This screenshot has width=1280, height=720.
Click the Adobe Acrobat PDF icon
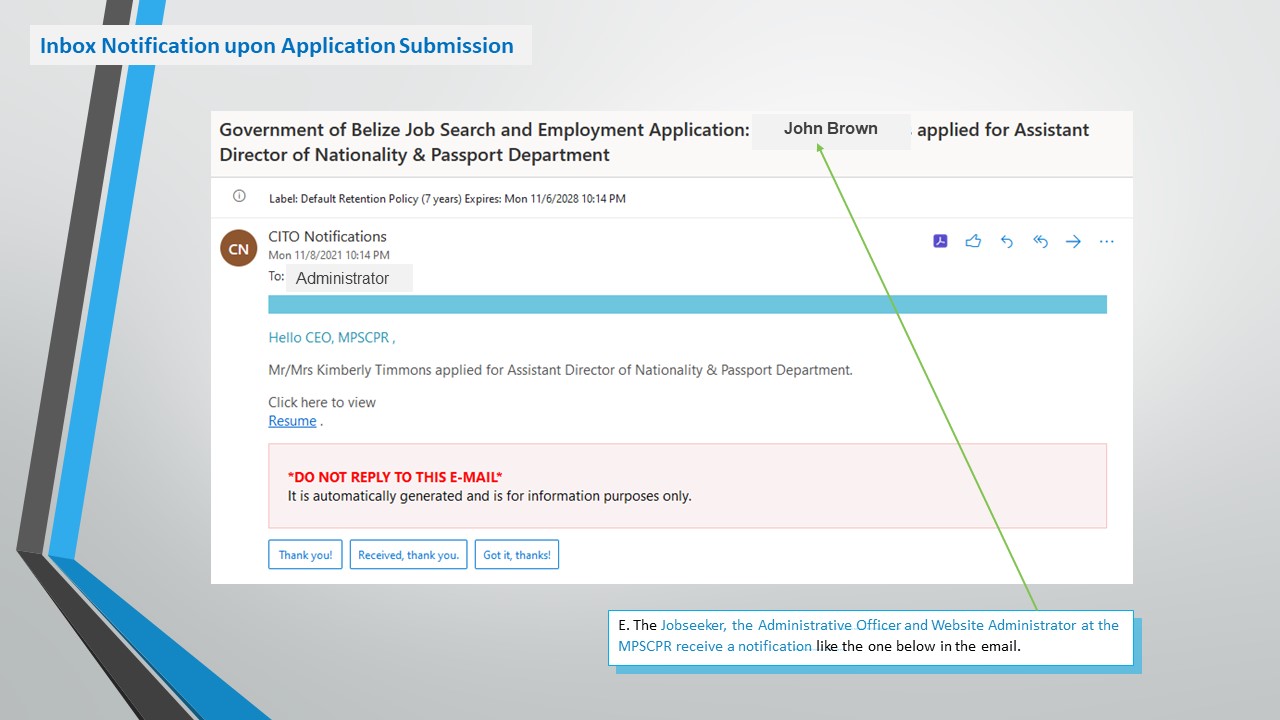coord(940,241)
